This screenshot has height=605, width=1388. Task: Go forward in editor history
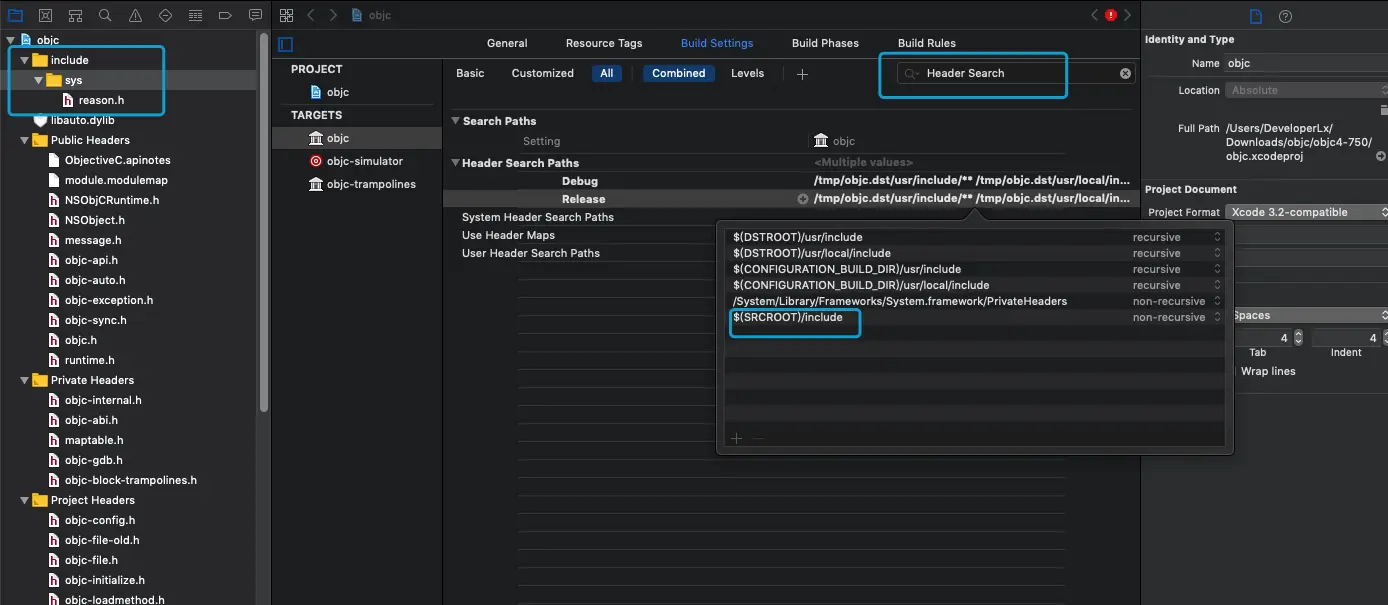tap(333, 15)
